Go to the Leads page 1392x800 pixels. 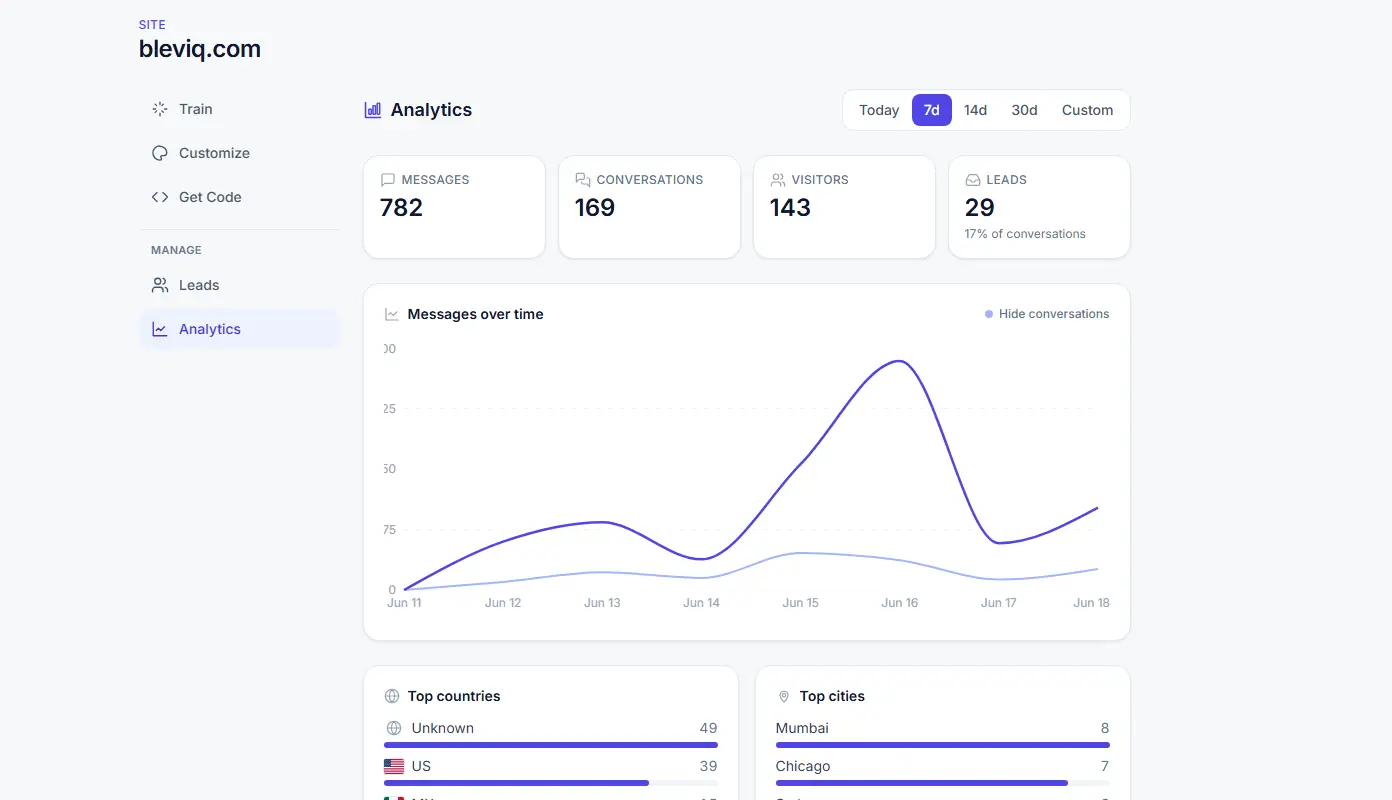(x=240, y=285)
